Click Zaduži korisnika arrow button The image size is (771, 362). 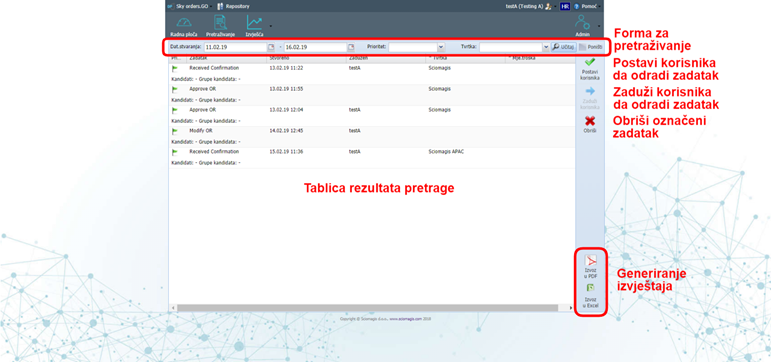pos(590,98)
